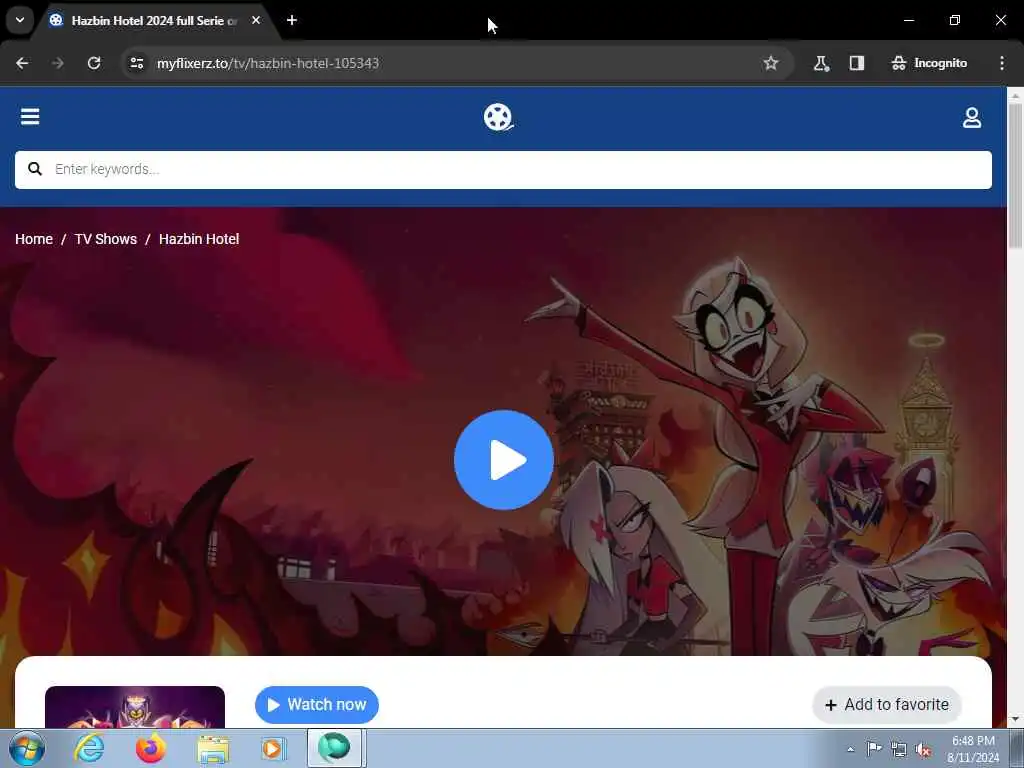Viewport: 1024px width, 768px height.
Task: Open Action Center flag icon
Action: pyautogui.click(x=874, y=749)
